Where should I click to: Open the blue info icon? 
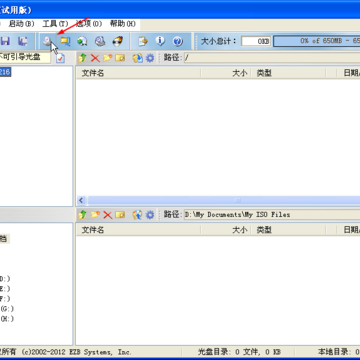pos(160,41)
